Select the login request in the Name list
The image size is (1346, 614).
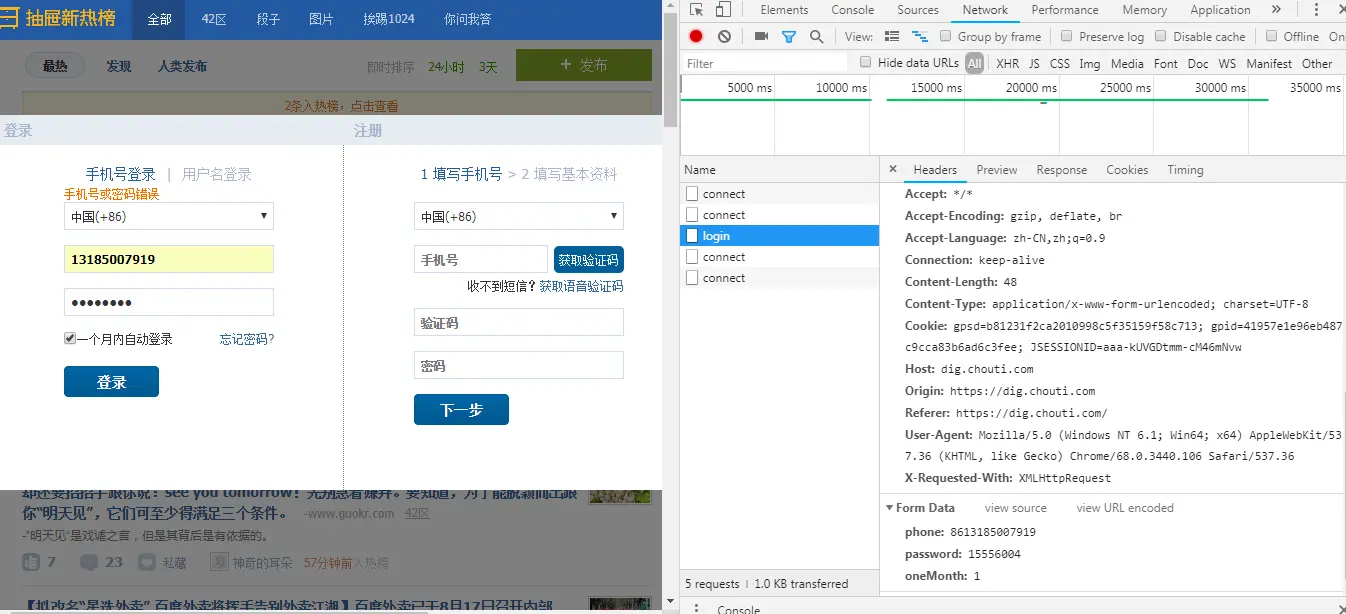point(780,236)
